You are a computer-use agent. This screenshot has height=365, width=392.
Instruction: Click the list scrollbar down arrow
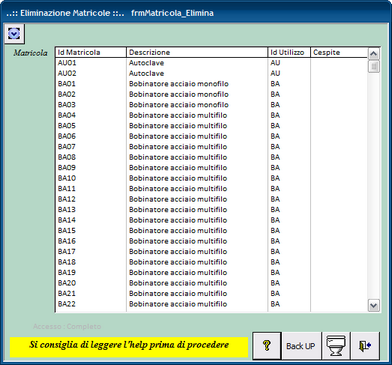click(x=374, y=305)
